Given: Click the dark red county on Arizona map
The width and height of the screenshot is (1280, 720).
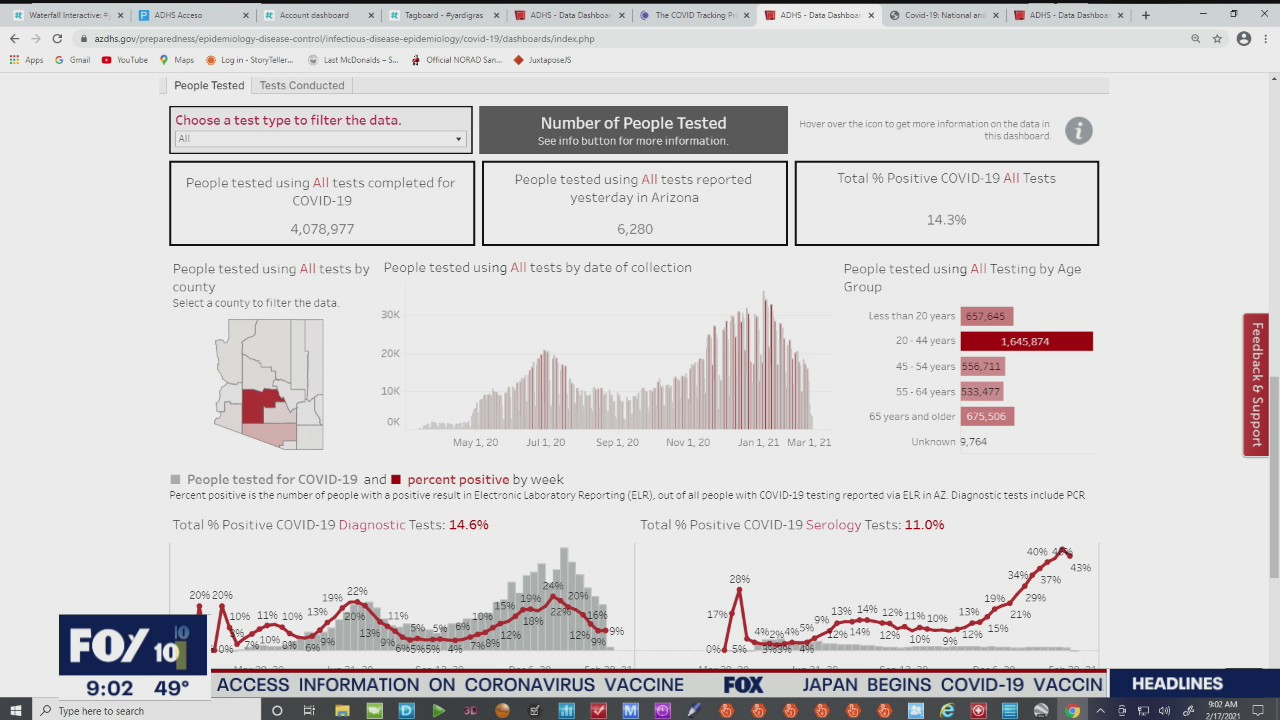Looking at the screenshot, I should [258, 406].
